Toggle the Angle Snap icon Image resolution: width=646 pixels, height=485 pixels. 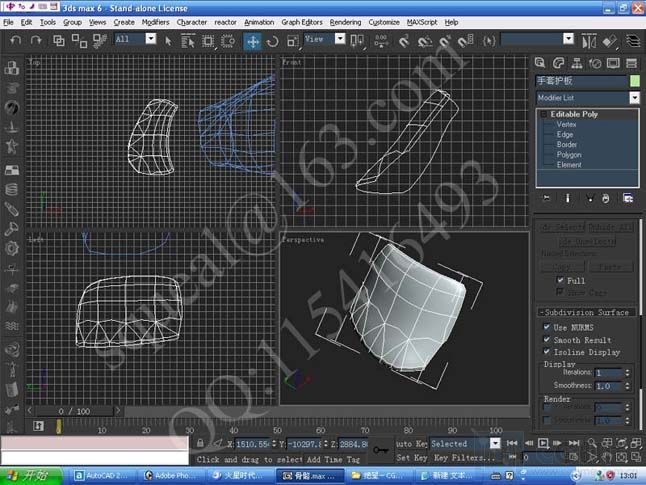[x=424, y=41]
